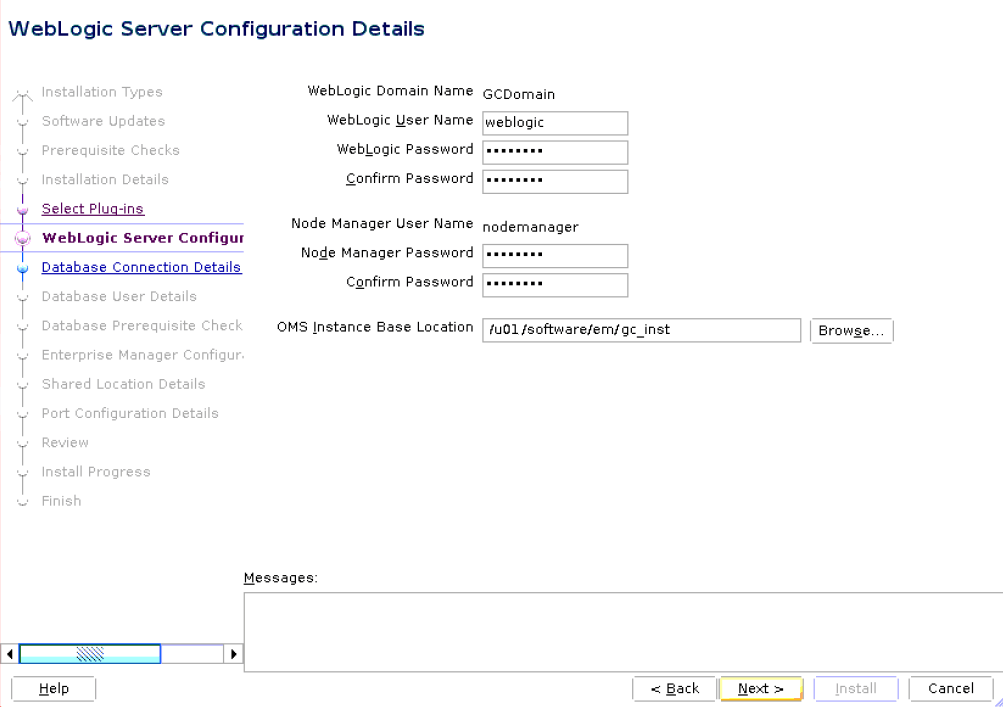Click the WebLogic Password field
Viewport: 1003px width, 707px height.
point(554,152)
